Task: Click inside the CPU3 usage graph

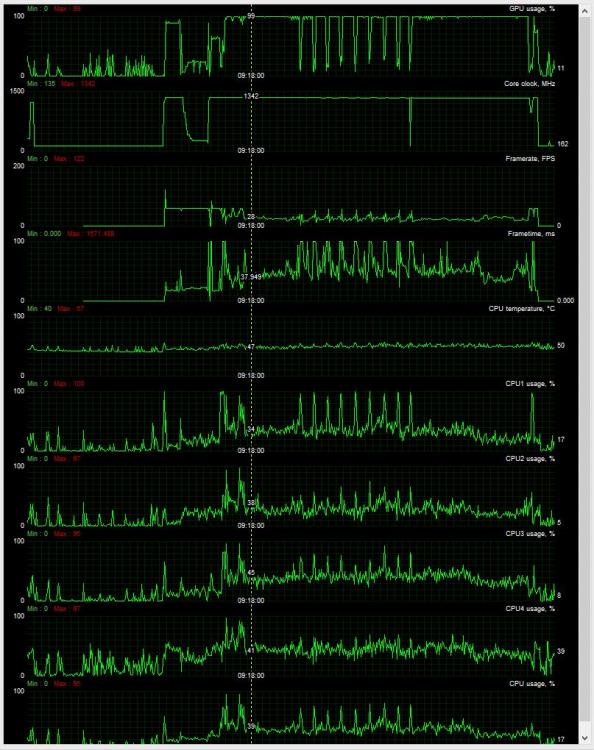Action: [x=291, y=572]
